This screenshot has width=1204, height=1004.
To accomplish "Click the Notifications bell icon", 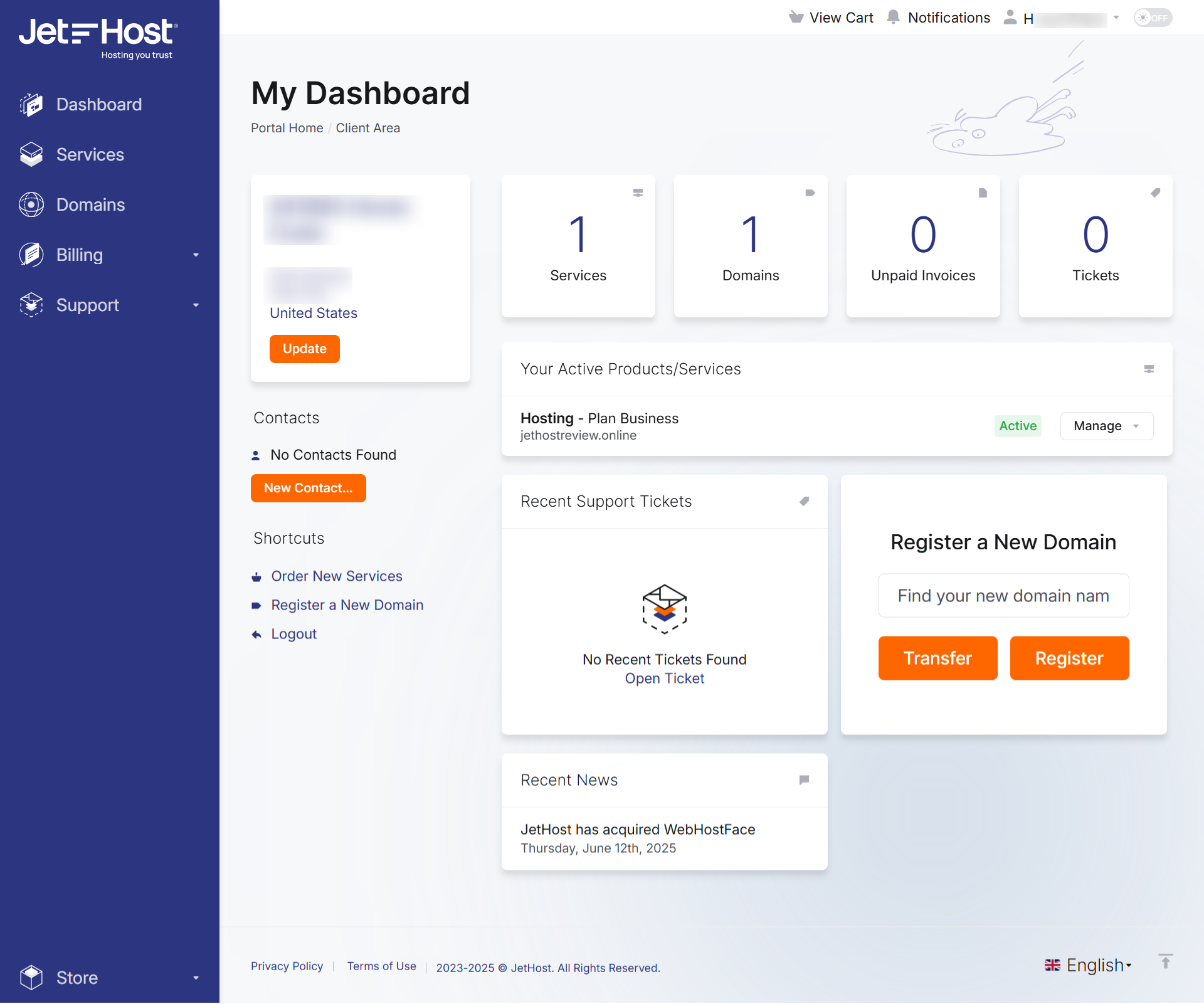I will coord(894,18).
